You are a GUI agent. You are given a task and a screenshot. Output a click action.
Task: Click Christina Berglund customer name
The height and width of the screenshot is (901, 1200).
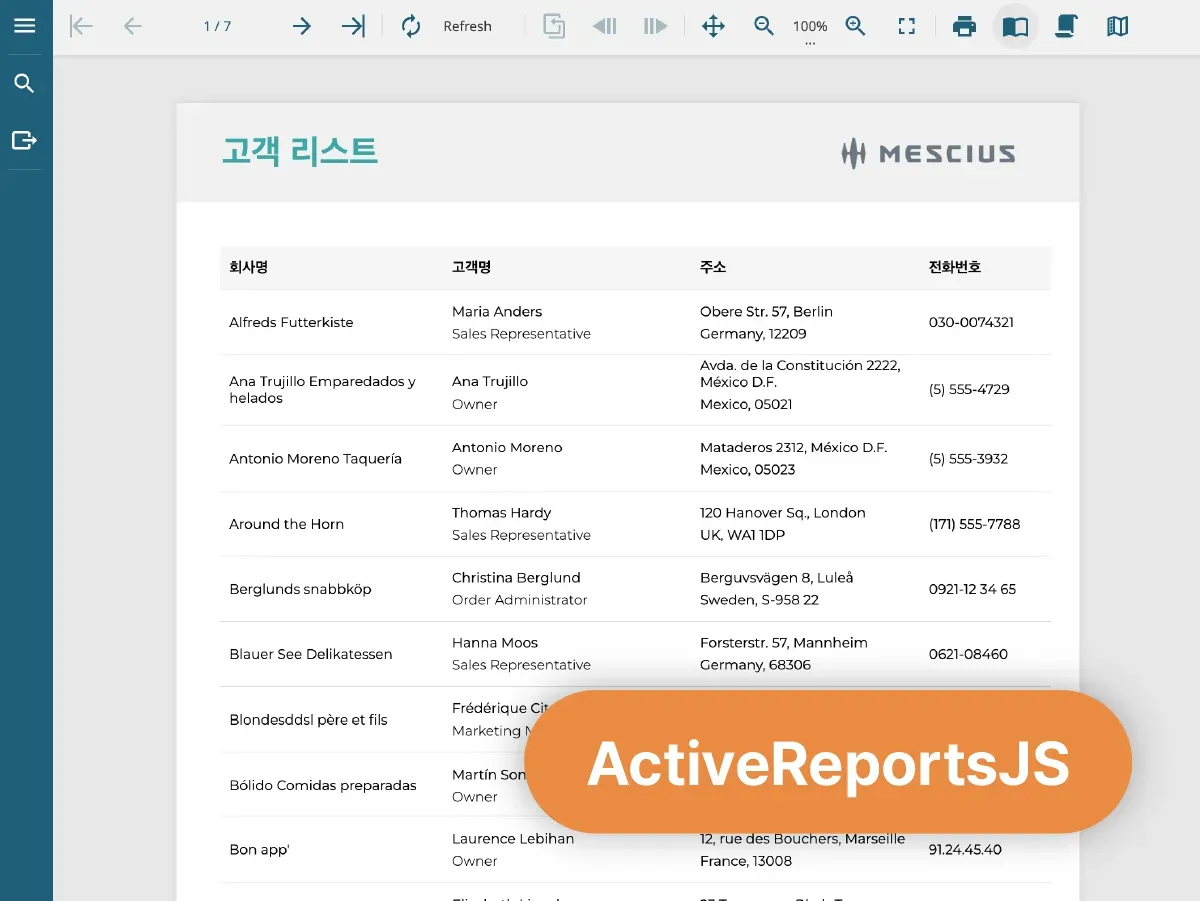pos(516,577)
